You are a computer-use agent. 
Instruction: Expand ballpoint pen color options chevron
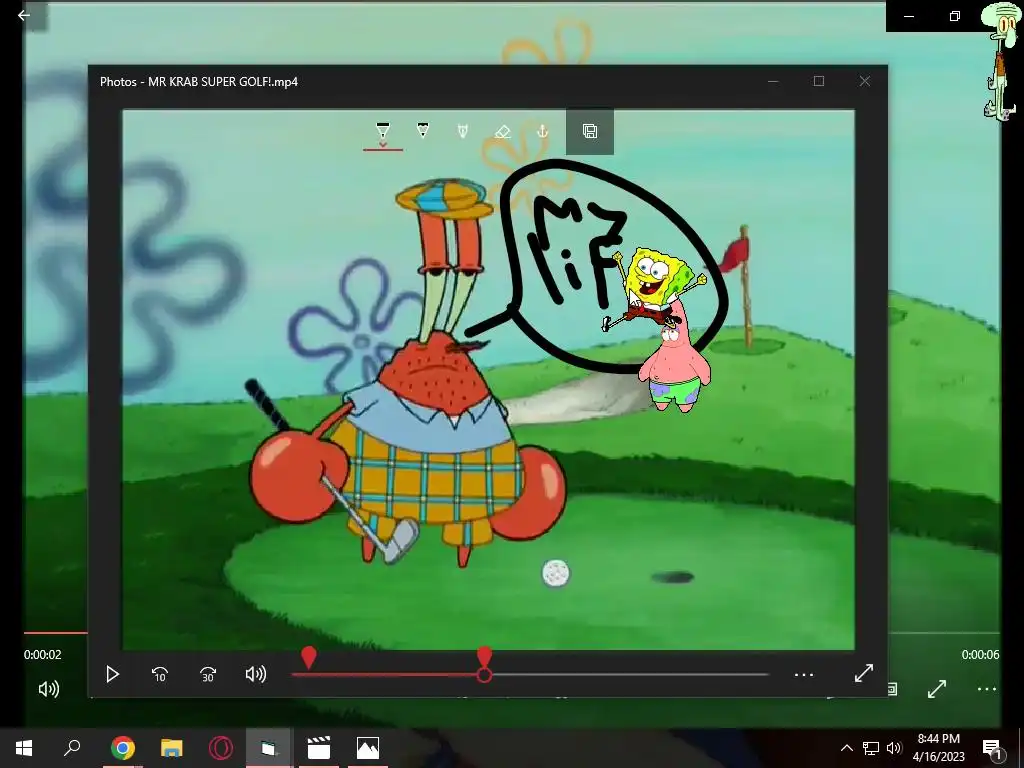383,144
